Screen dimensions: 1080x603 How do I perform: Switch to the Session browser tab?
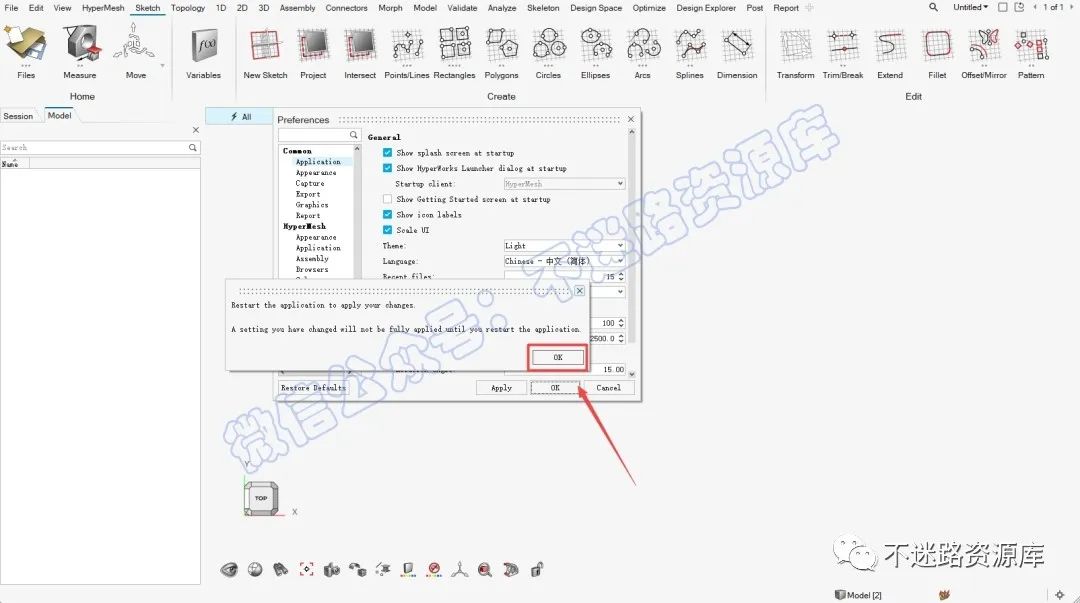(18, 116)
